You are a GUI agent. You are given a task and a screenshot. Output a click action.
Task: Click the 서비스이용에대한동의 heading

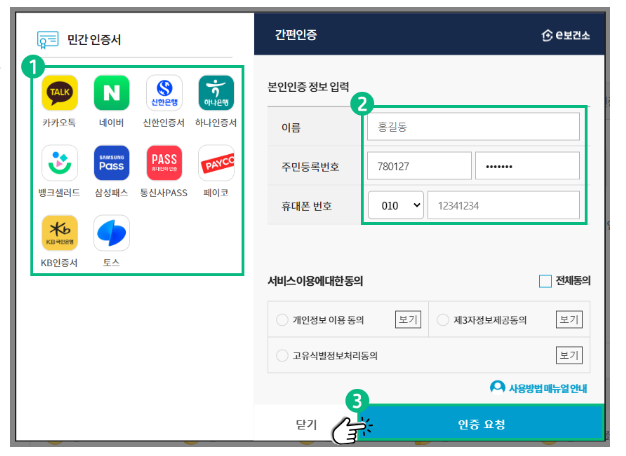pyautogui.click(x=315, y=281)
